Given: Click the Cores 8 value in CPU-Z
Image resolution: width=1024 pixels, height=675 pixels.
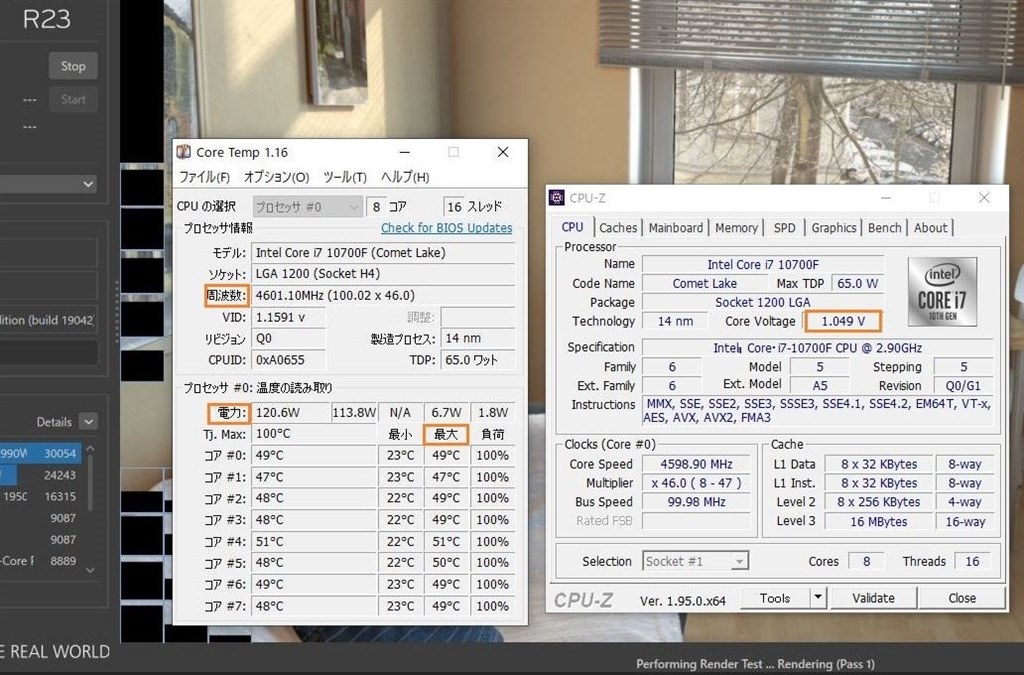Looking at the screenshot, I should click(x=866, y=561).
